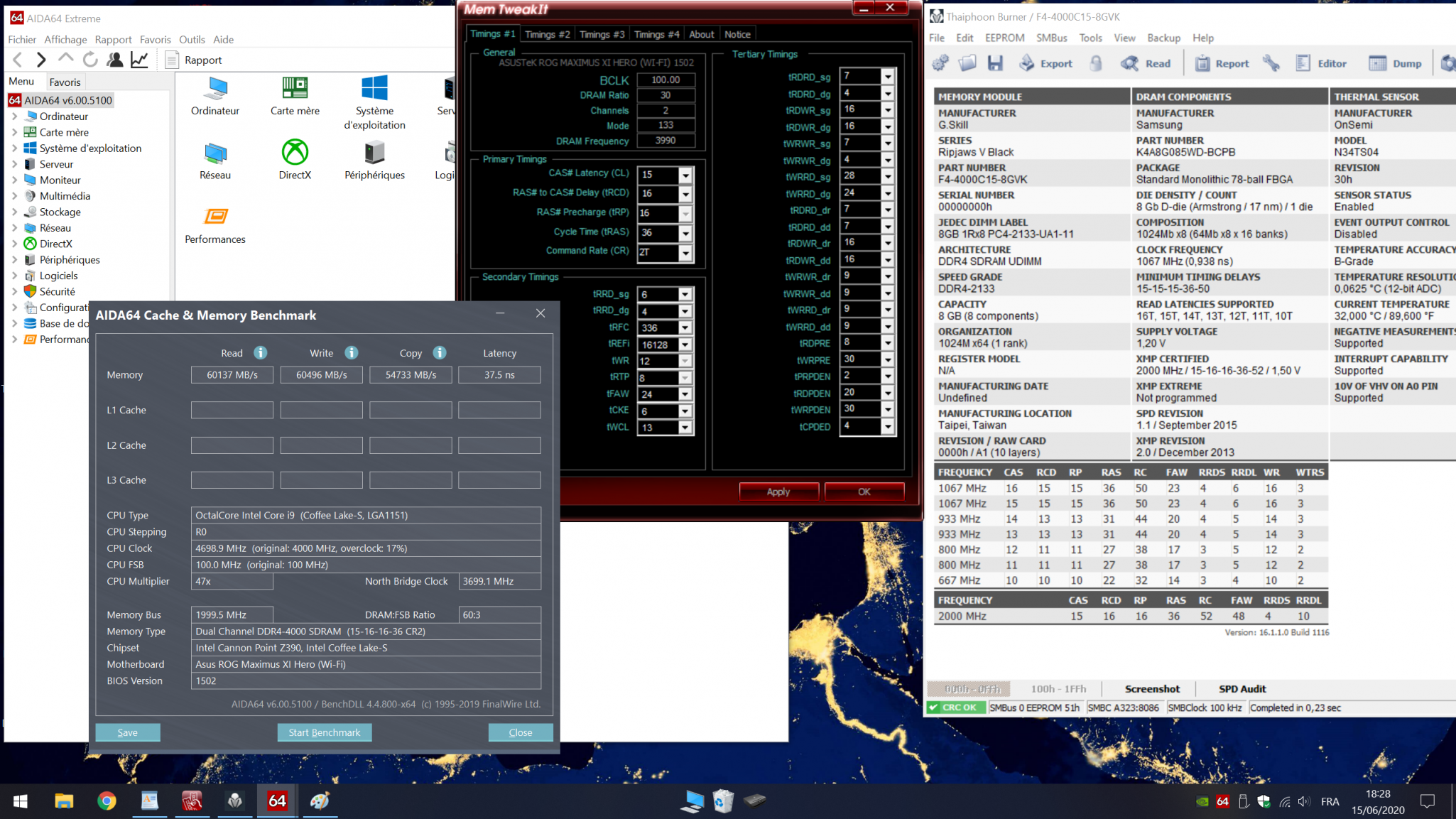The height and width of the screenshot is (819, 1456).
Task: Expand the Sécurité tree node
Action: coord(14,291)
